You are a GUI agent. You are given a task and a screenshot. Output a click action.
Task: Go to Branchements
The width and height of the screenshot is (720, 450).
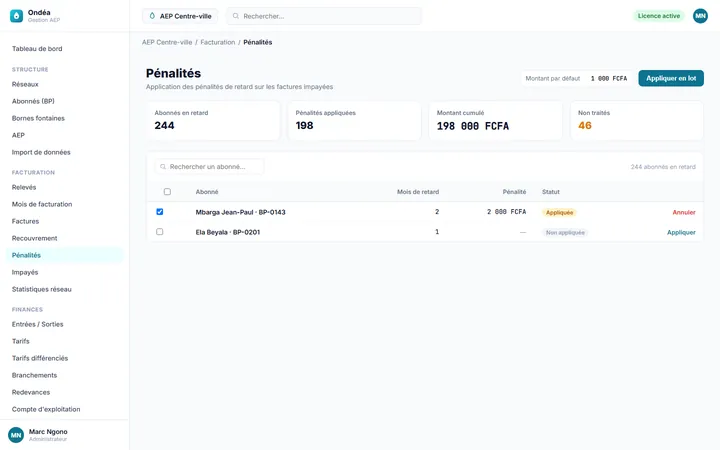[x=34, y=375]
